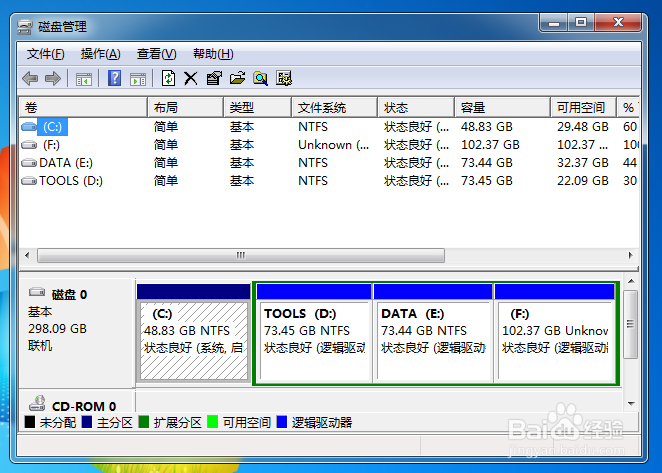Screen dimensions: 662x473
Task: Click the disk pane vertical scroll thumb
Action: tap(631, 324)
